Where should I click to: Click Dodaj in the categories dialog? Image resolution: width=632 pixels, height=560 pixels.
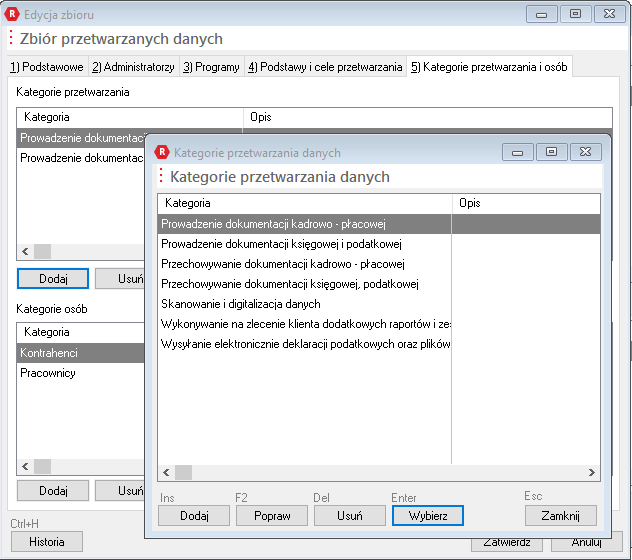point(193,516)
